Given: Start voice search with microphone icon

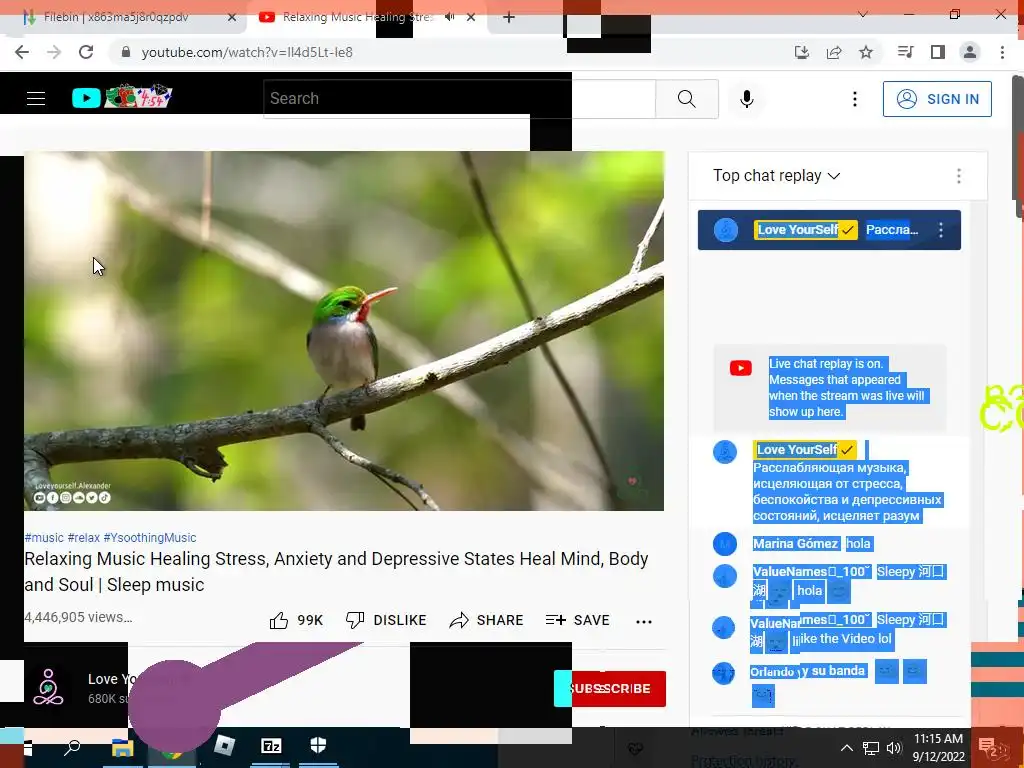Looking at the screenshot, I should point(746,99).
